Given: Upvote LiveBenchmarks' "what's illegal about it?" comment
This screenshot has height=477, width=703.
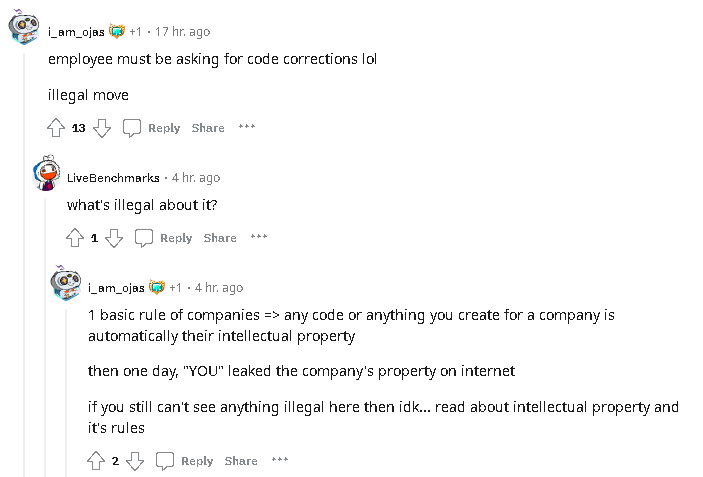Looking at the screenshot, I should 74,238.
